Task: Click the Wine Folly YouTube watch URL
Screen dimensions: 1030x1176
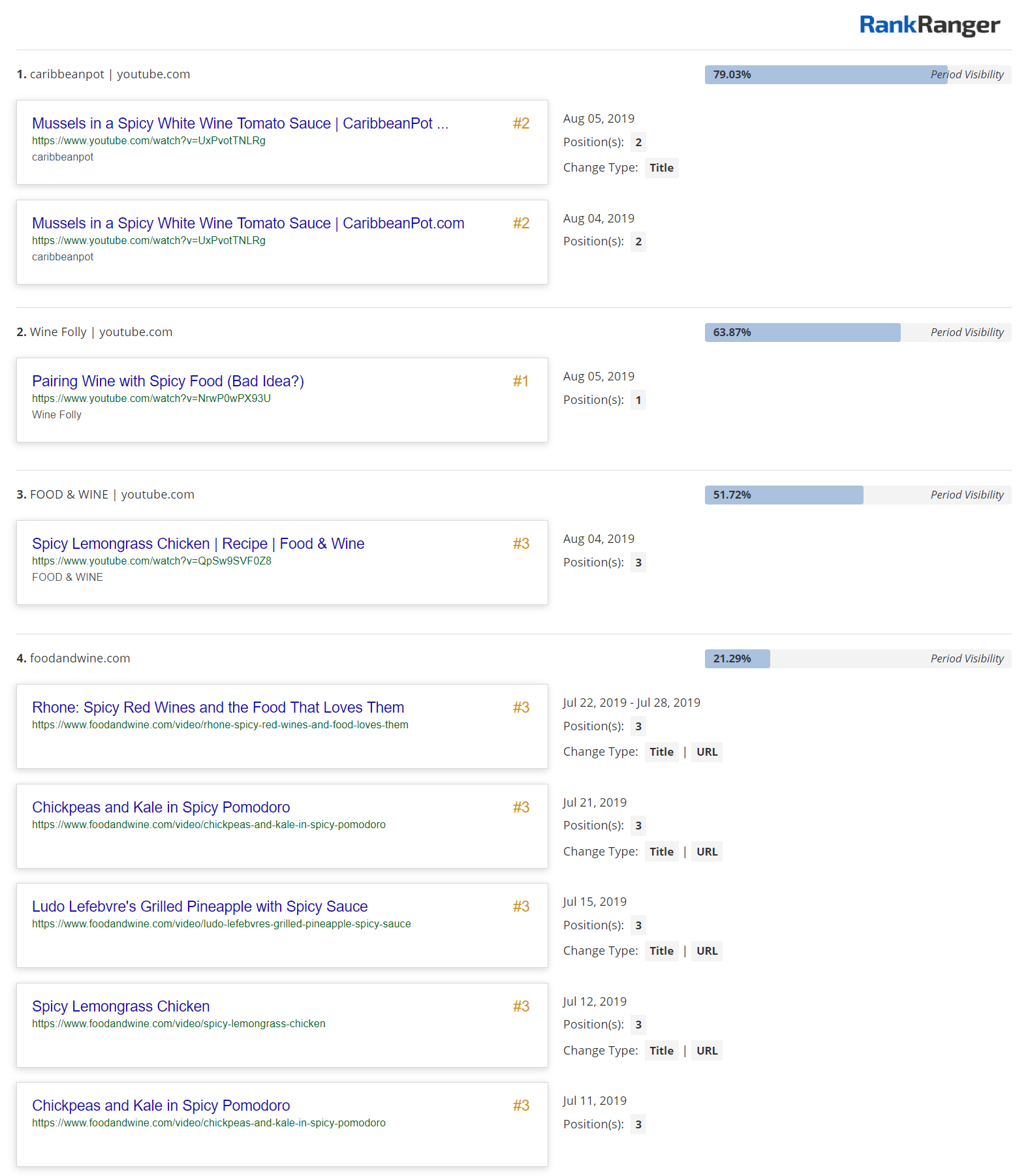Action: (x=151, y=398)
